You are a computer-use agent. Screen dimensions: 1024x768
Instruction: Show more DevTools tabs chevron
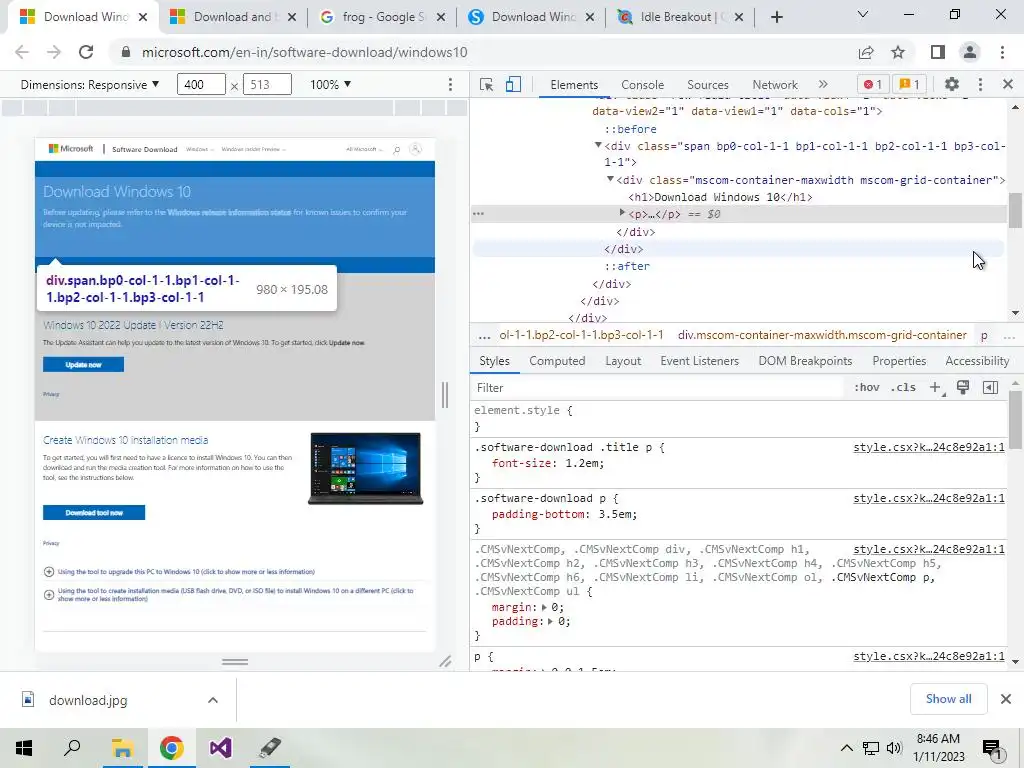(x=823, y=84)
